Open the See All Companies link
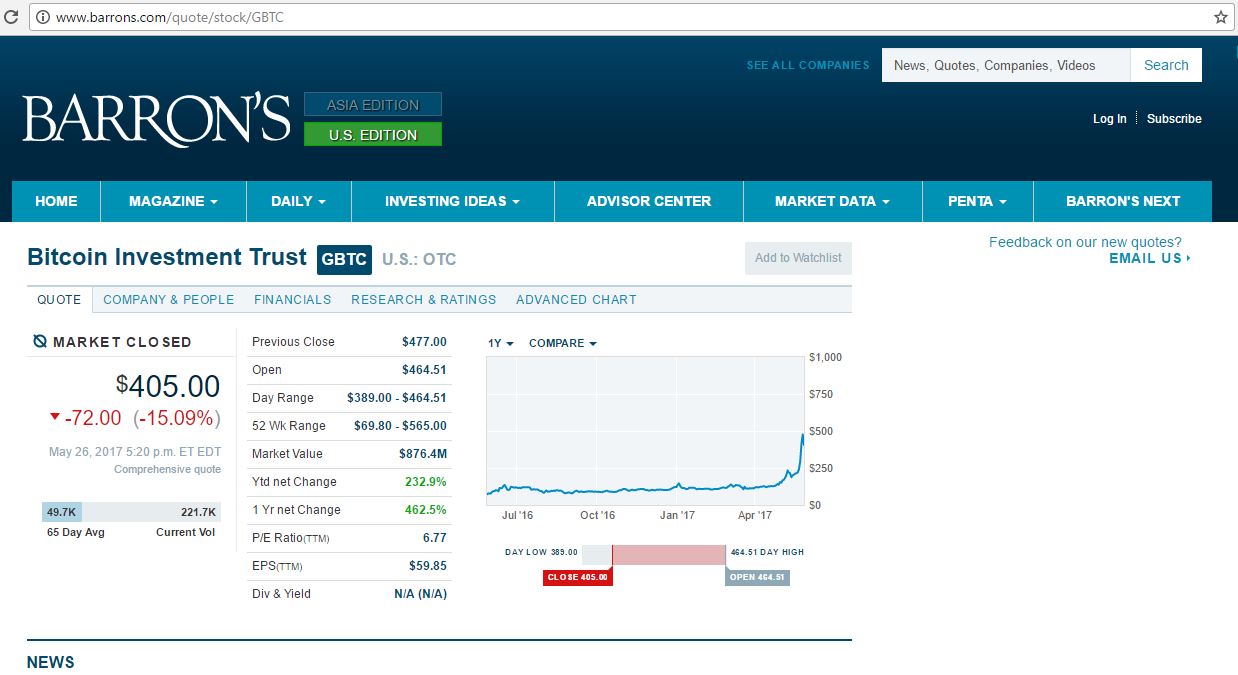Image resolution: width=1238 pixels, height=675 pixels. click(808, 65)
